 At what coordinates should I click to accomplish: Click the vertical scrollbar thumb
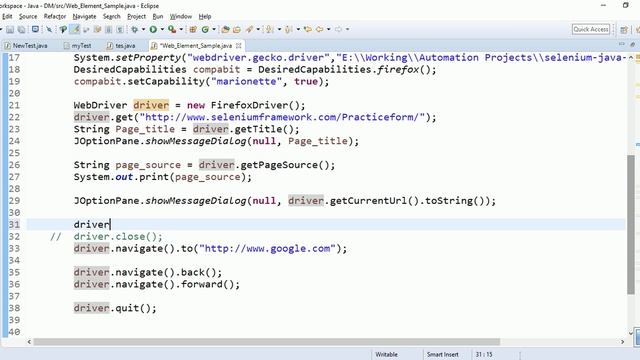point(631,224)
